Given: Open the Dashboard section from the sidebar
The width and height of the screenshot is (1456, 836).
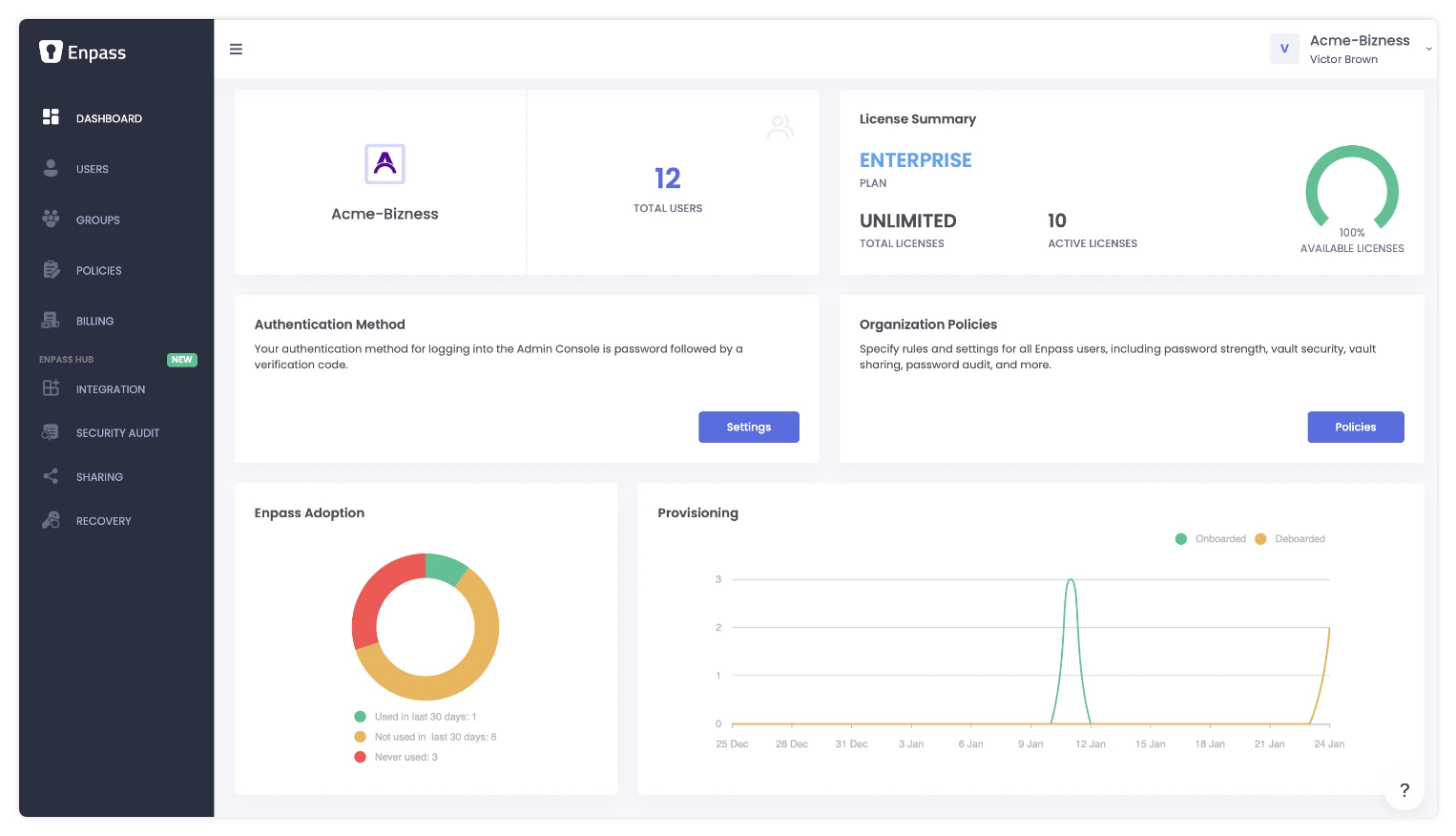Looking at the screenshot, I should (50, 117).
